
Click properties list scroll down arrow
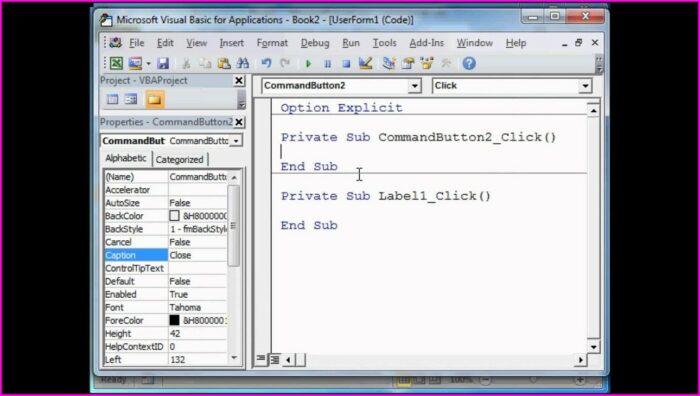[x=234, y=358]
